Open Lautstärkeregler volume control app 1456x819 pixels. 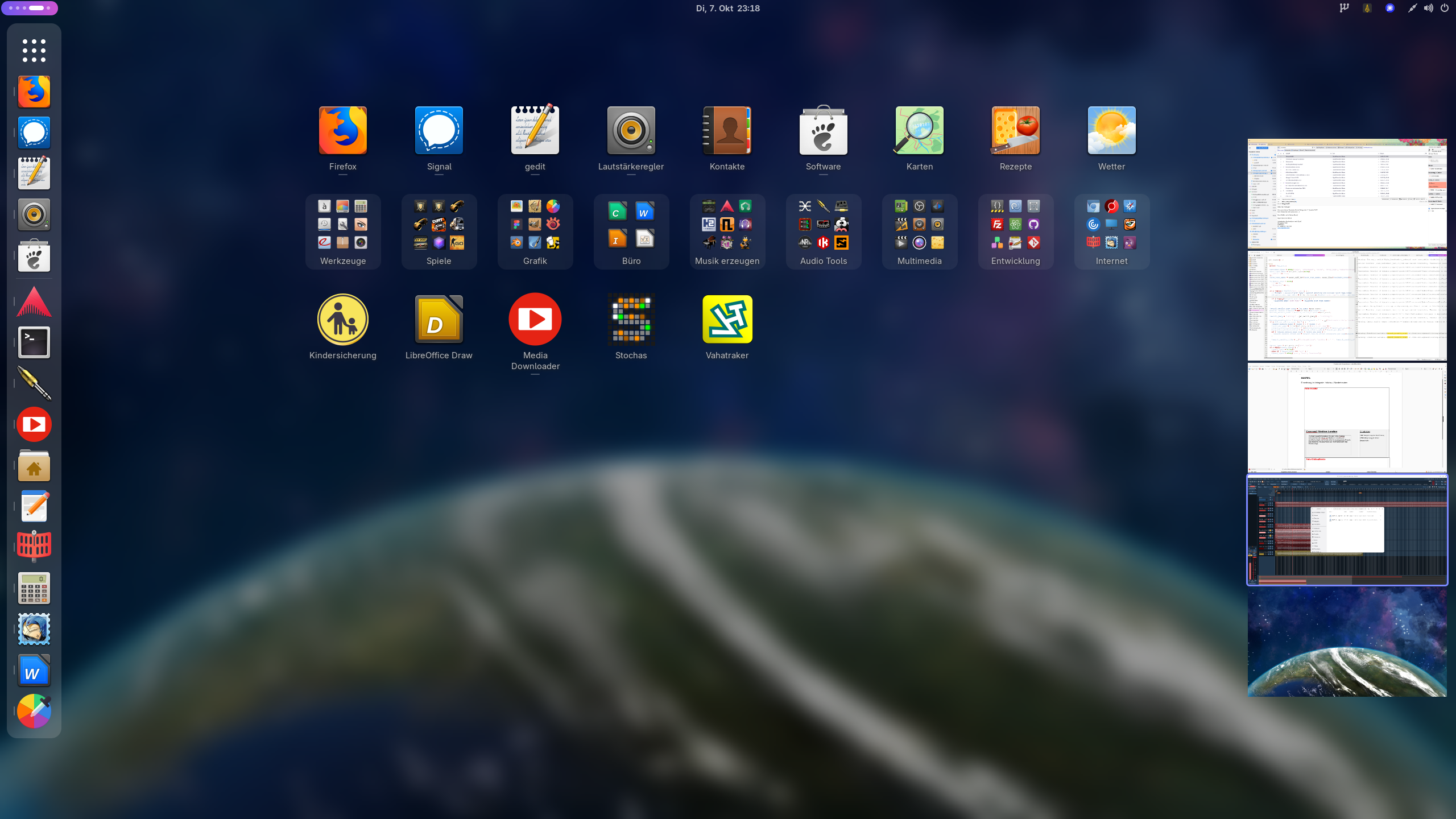pyautogui.click(x=631, y=131)
